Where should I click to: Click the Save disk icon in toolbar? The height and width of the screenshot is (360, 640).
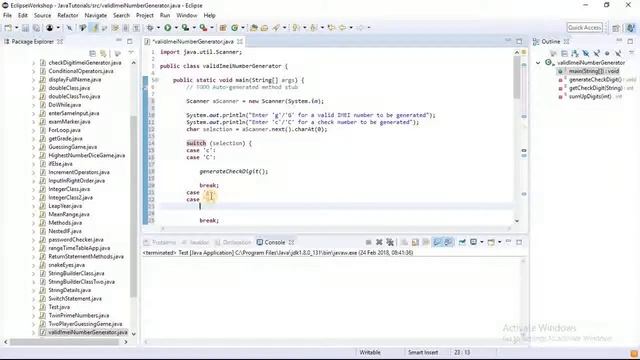tap(25, 28)
